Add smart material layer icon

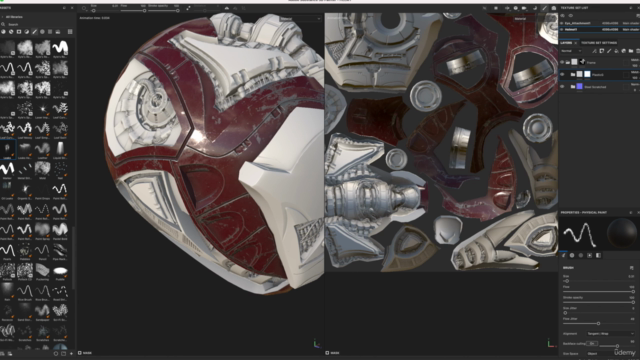coord(624,51)
